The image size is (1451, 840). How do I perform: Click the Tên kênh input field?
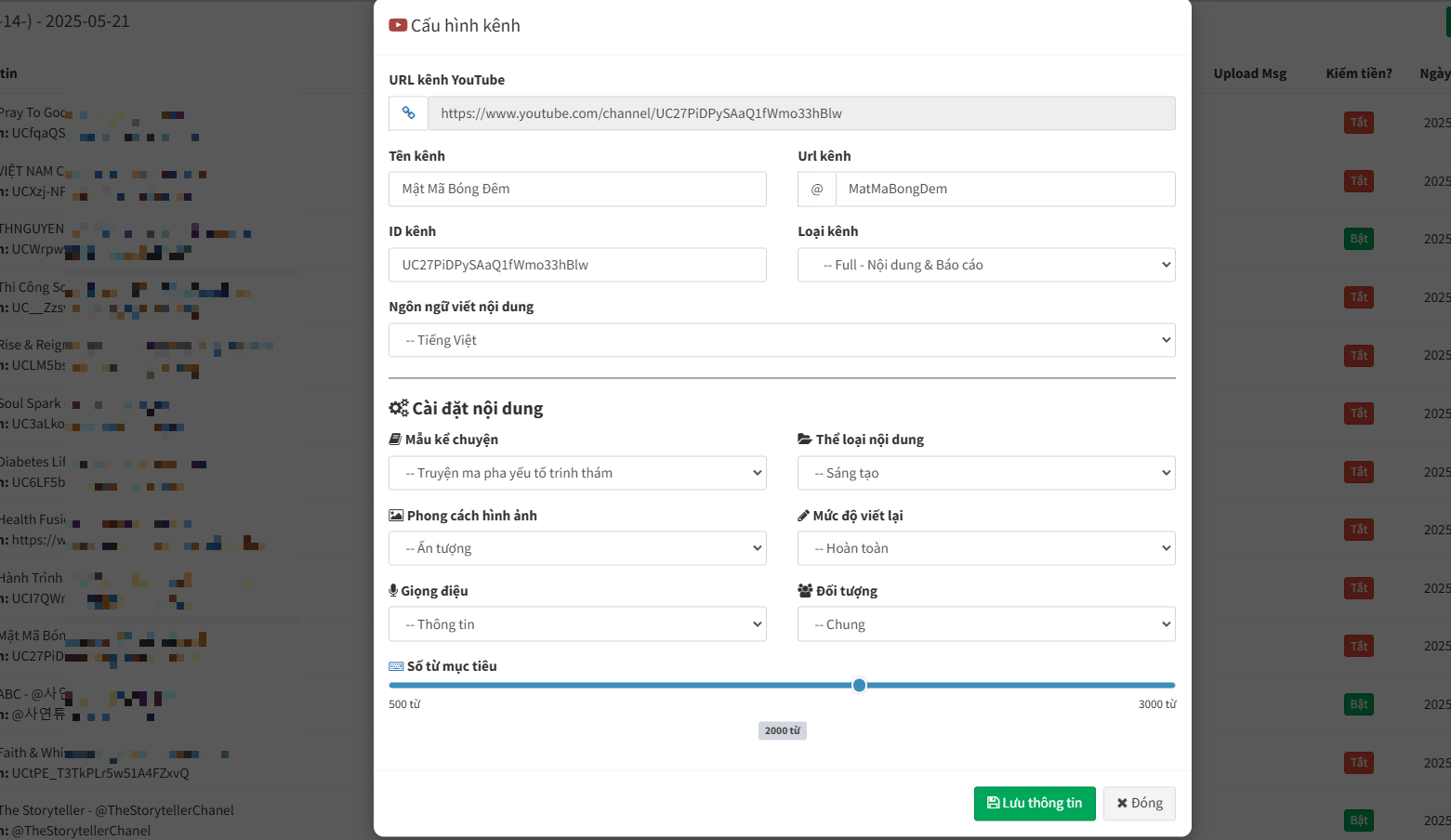tap(577, 189)
